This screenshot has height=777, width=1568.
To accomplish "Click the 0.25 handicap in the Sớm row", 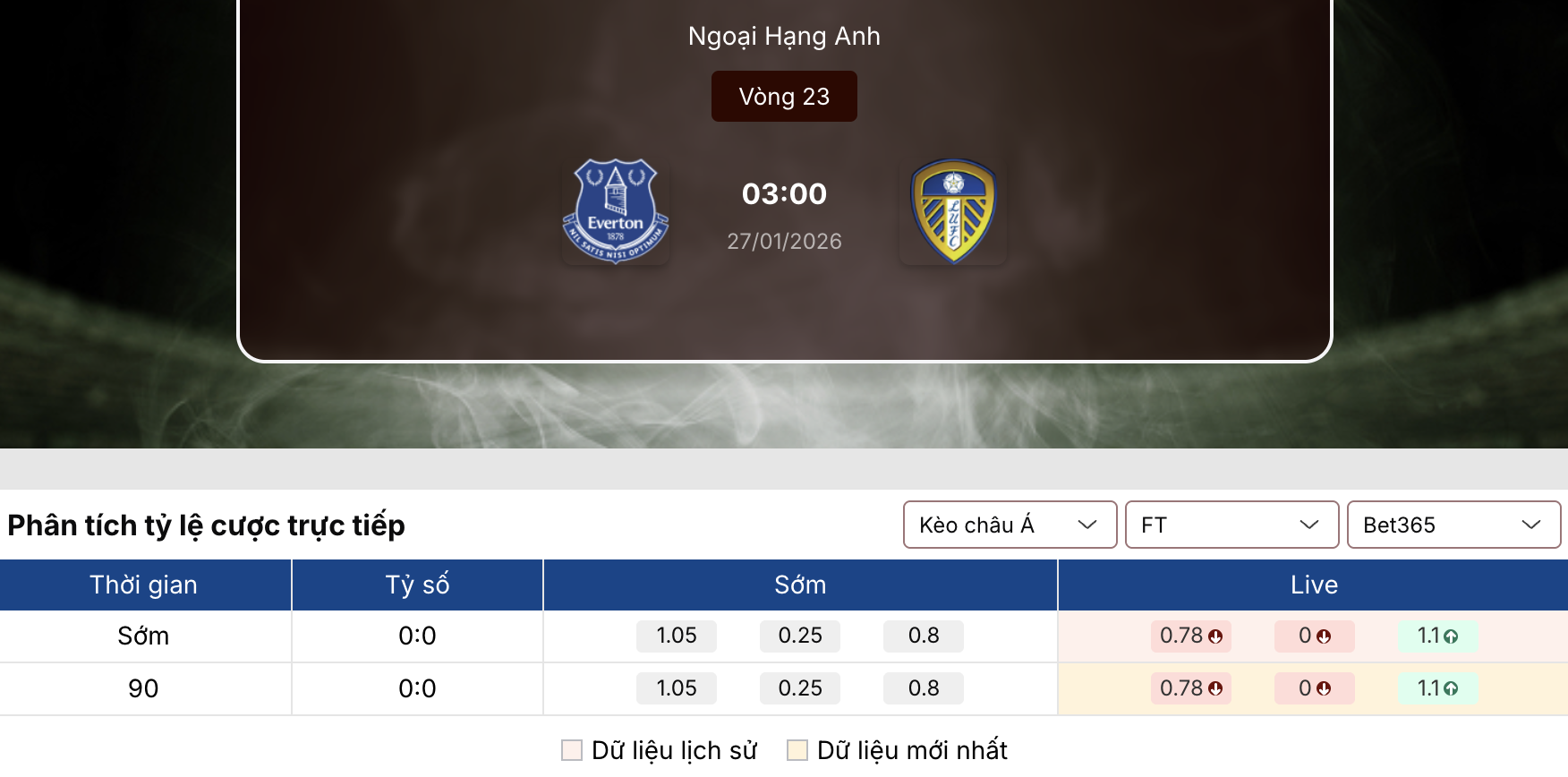I will [800, 636].
